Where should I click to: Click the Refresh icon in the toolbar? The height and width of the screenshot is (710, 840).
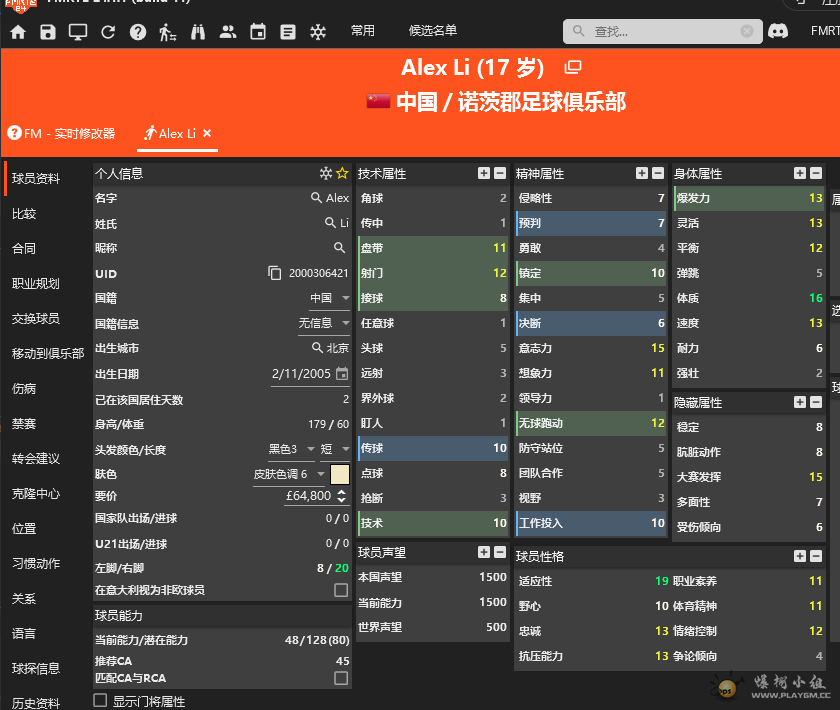point(108,32)
